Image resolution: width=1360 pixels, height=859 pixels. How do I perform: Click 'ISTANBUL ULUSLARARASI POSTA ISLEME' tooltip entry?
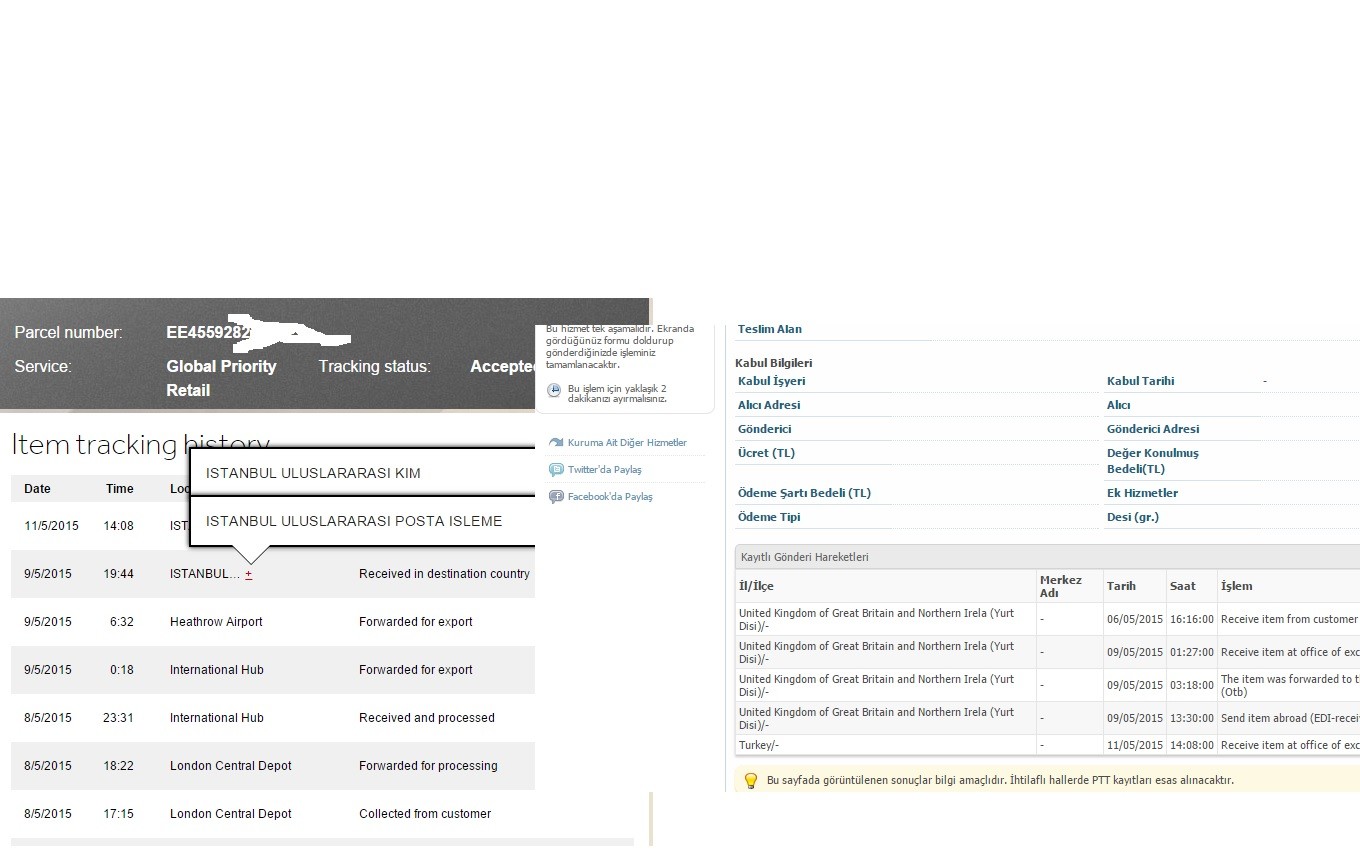(x=354, y=522)
